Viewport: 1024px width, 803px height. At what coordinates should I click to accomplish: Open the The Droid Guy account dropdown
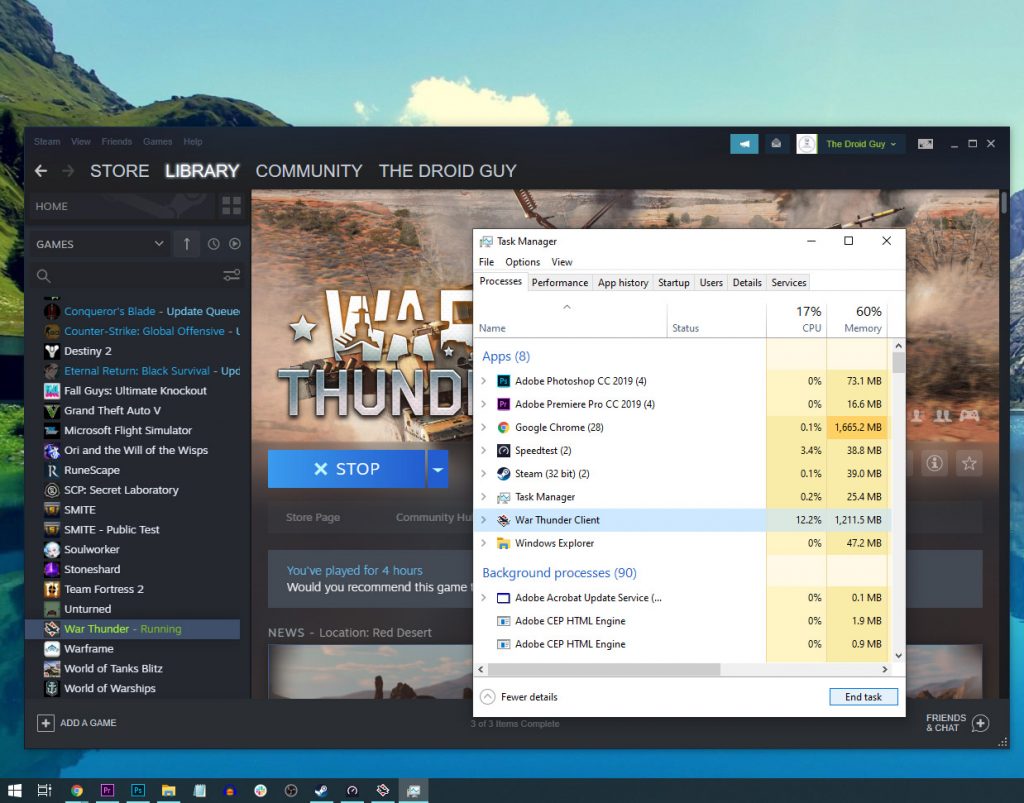[x=861, y=144]
